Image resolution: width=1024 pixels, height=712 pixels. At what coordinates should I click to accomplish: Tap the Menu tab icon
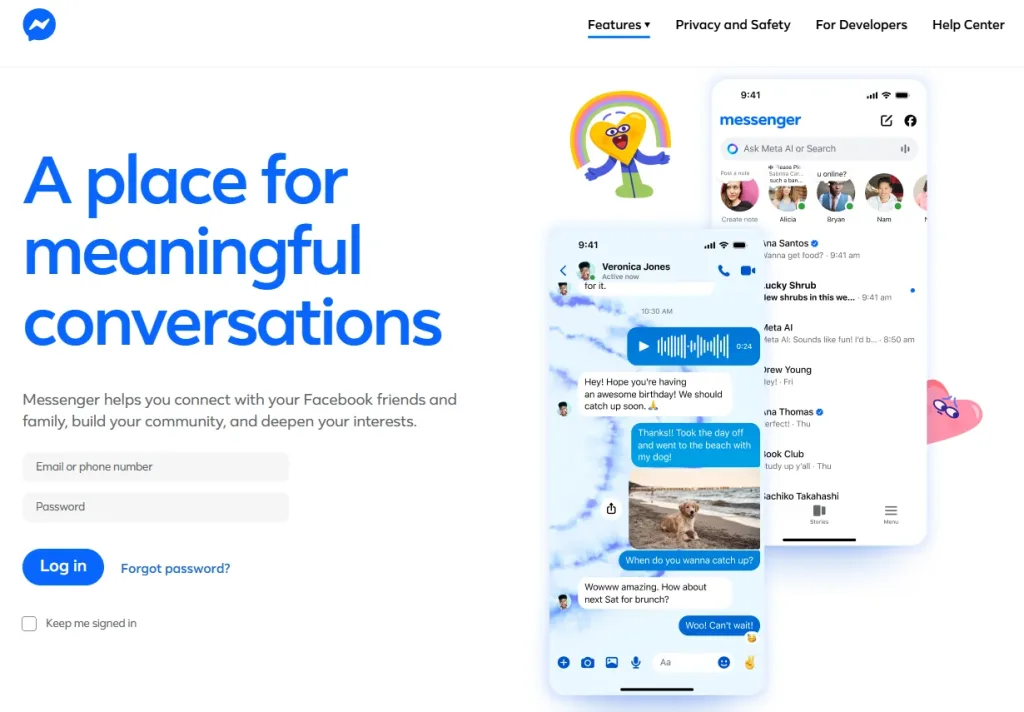[891, 514]
